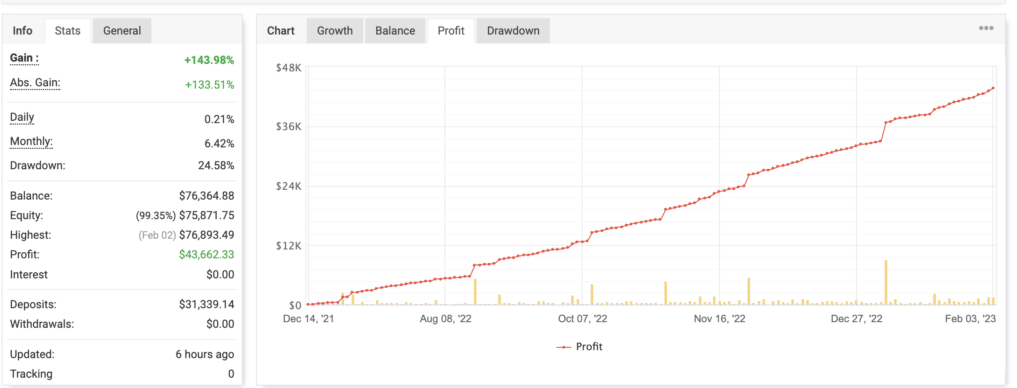Click the $24K y-axis label
Viewport: 1017px width, 388px height.
[x=289, y=186]
